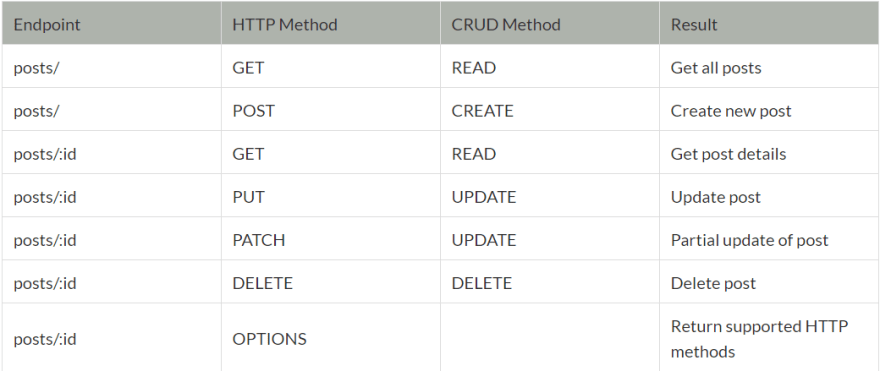Select 'Partial update of post' cell

(x=769, y=240)
